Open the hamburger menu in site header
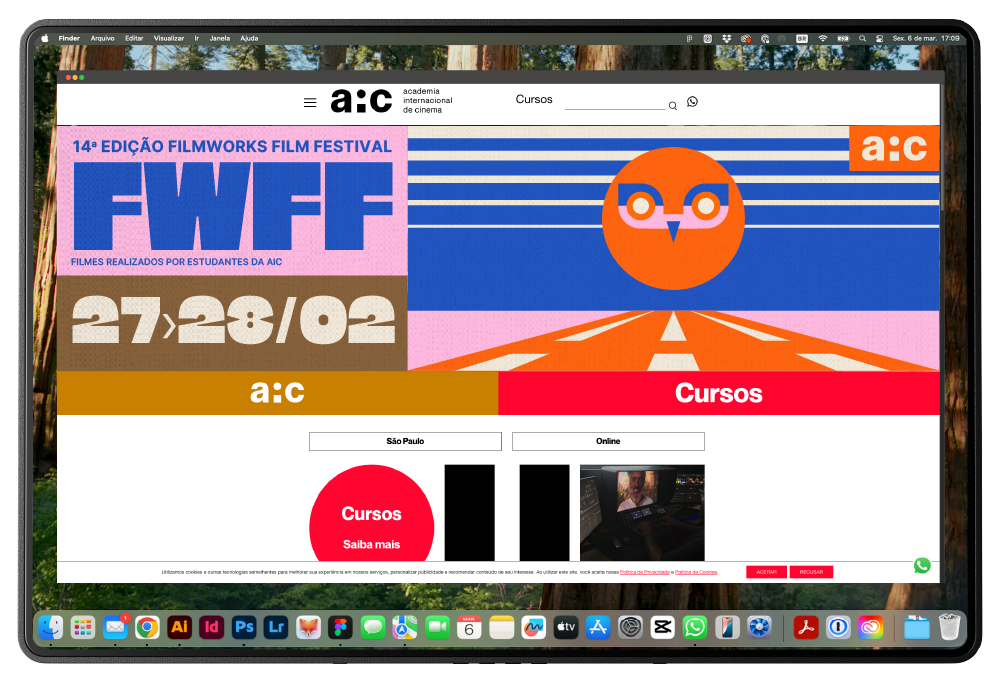Viewport: 1000px width, 682px height. (310, 102)
